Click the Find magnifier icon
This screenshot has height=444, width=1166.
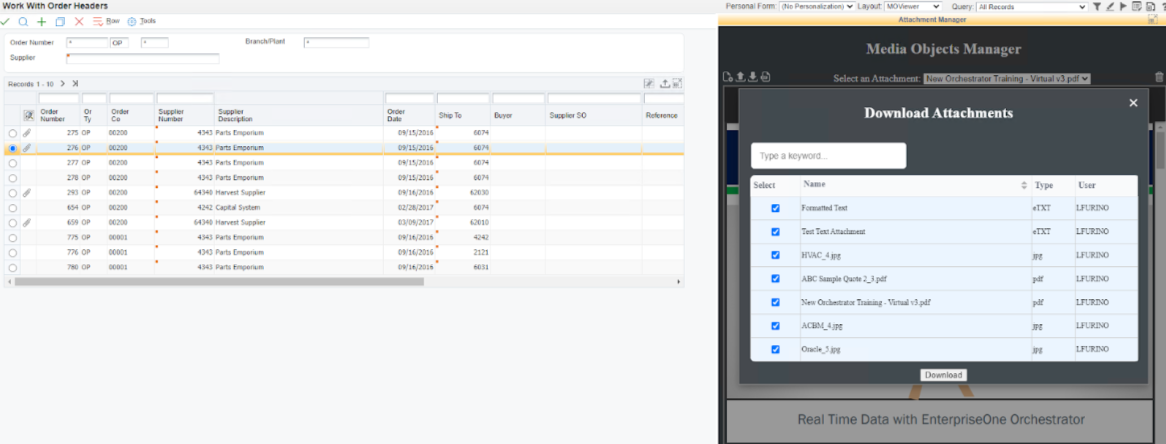23,21
